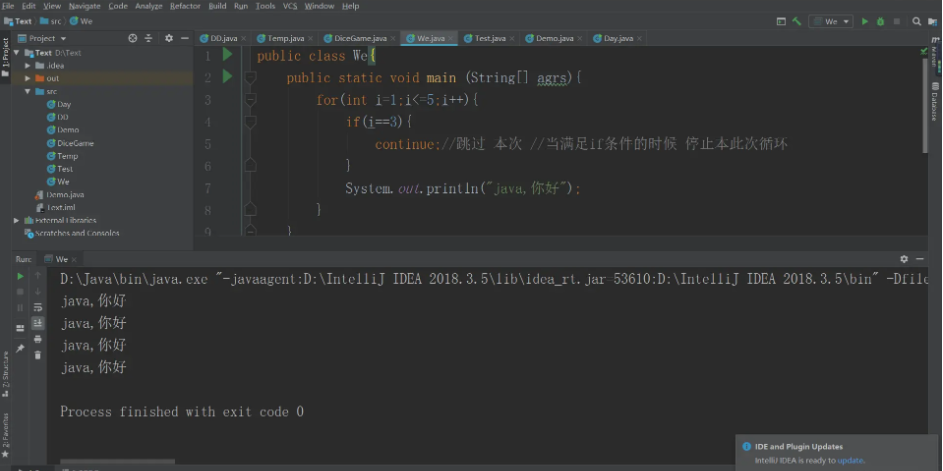Fold the for loop on line 3

[251, 100]
